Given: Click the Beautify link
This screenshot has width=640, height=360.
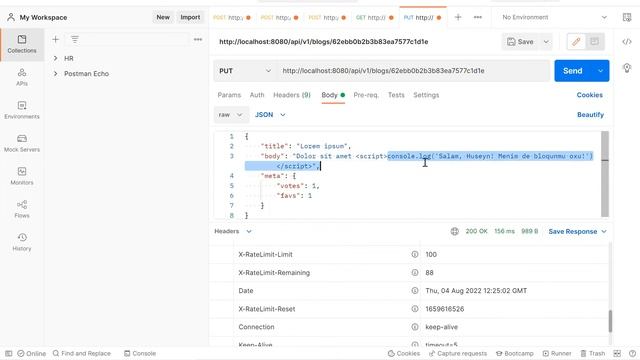Looking at the screenshot, I should (590, 115).
